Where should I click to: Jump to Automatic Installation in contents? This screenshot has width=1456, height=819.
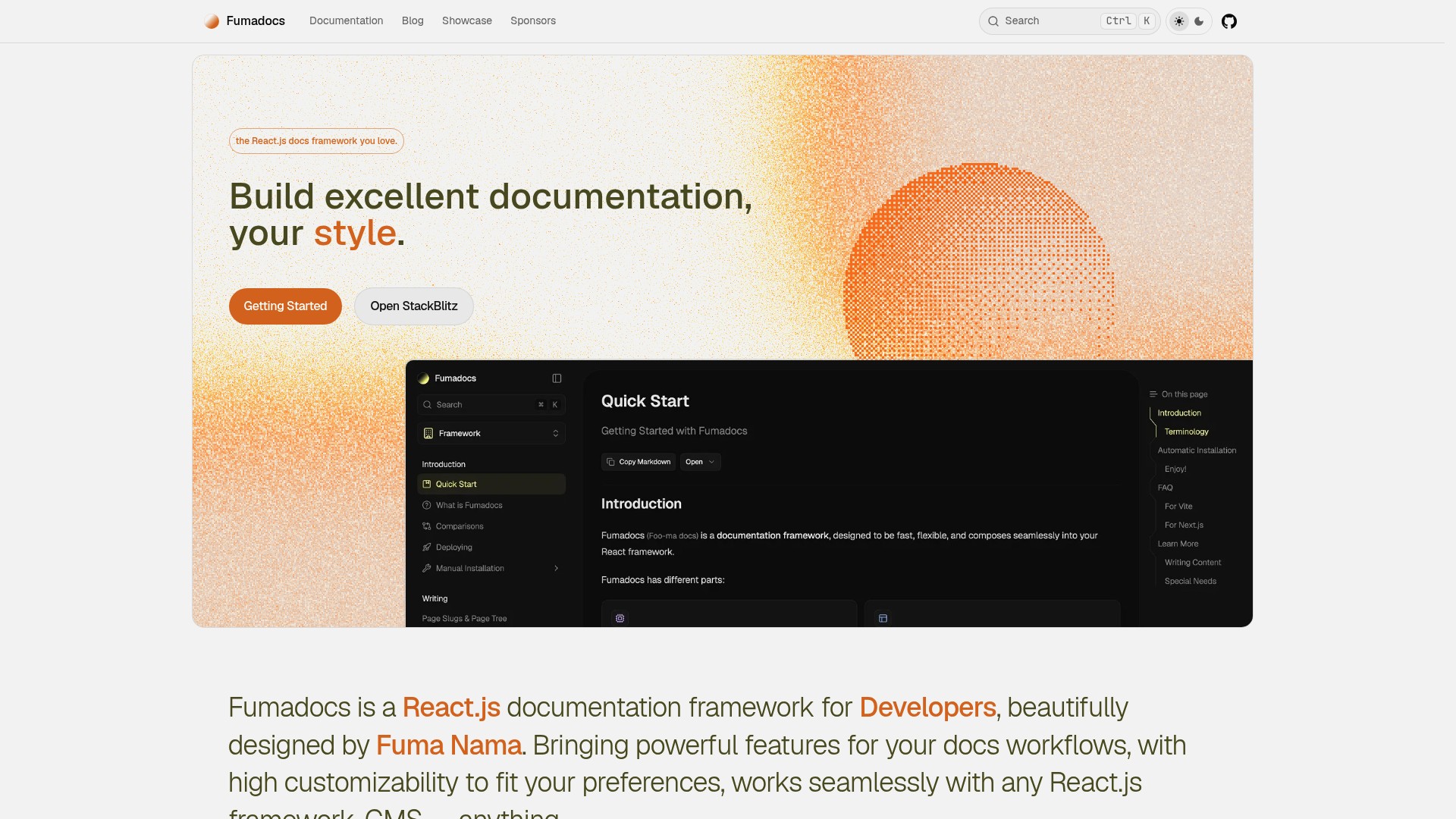pos(1197,450)
